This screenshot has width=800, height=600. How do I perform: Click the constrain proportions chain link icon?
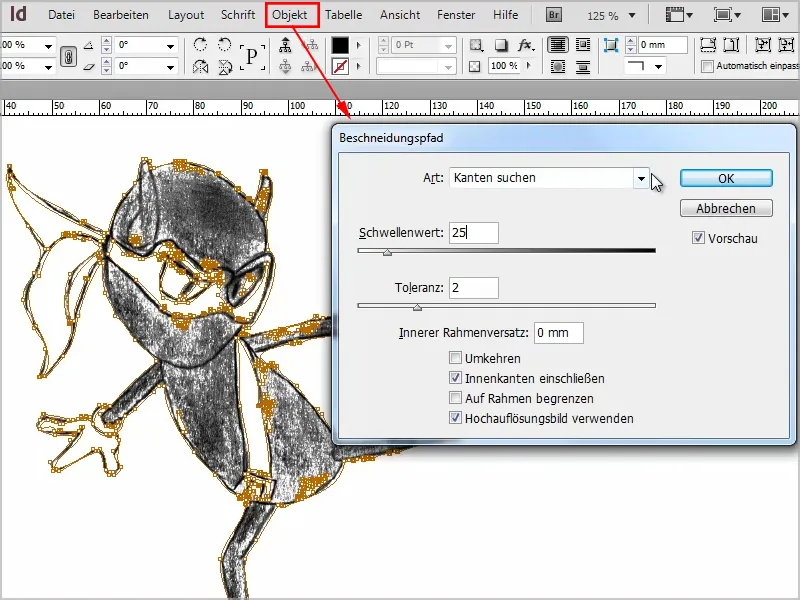tap(69, 58)
